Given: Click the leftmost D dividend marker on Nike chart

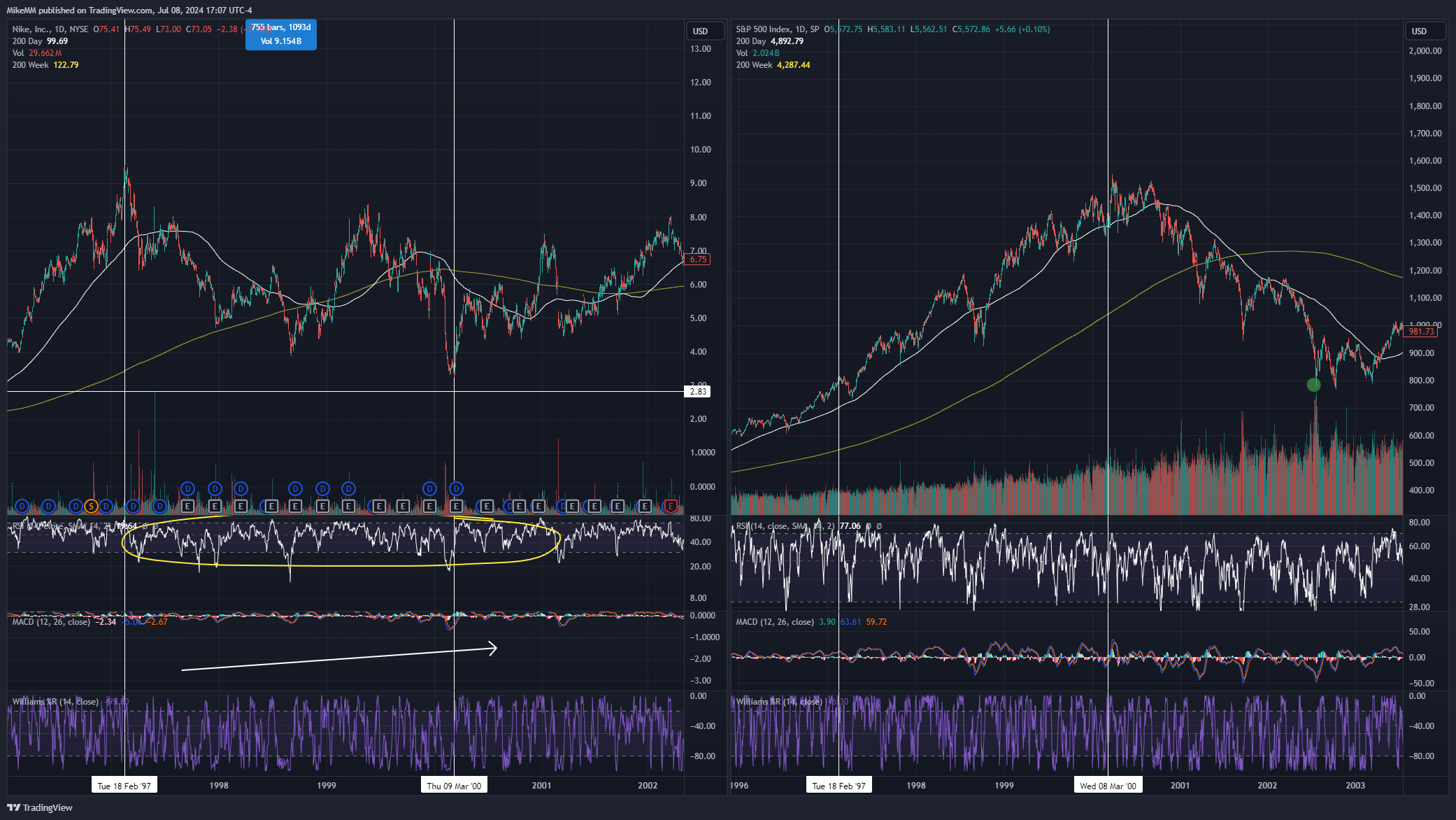Looking at the screenshot, I should click(x=22, y=506).
